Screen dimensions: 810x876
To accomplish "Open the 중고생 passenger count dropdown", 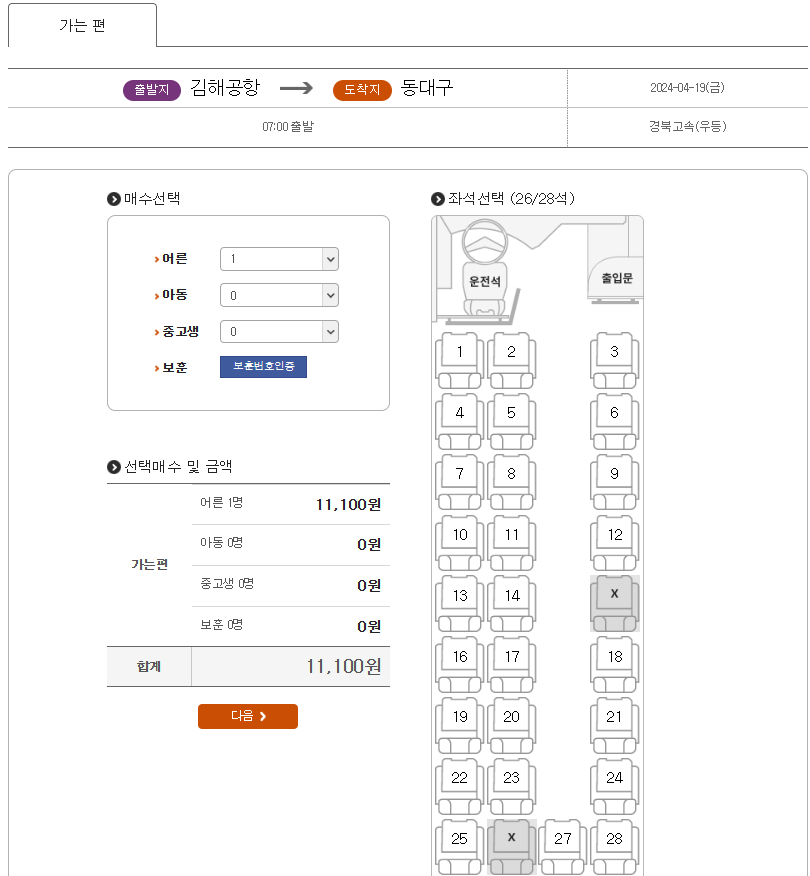I will 279,331.
